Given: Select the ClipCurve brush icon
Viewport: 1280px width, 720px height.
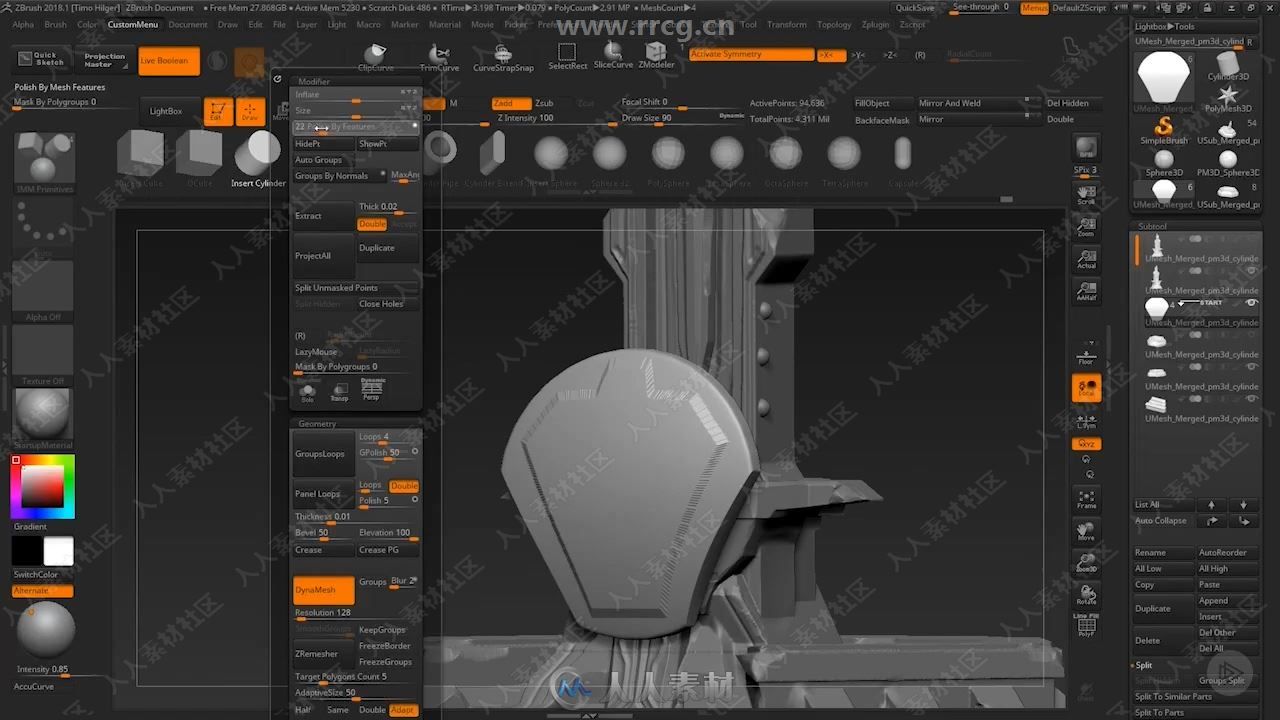Looking at the screenshot, I should (x=376, y=57).
